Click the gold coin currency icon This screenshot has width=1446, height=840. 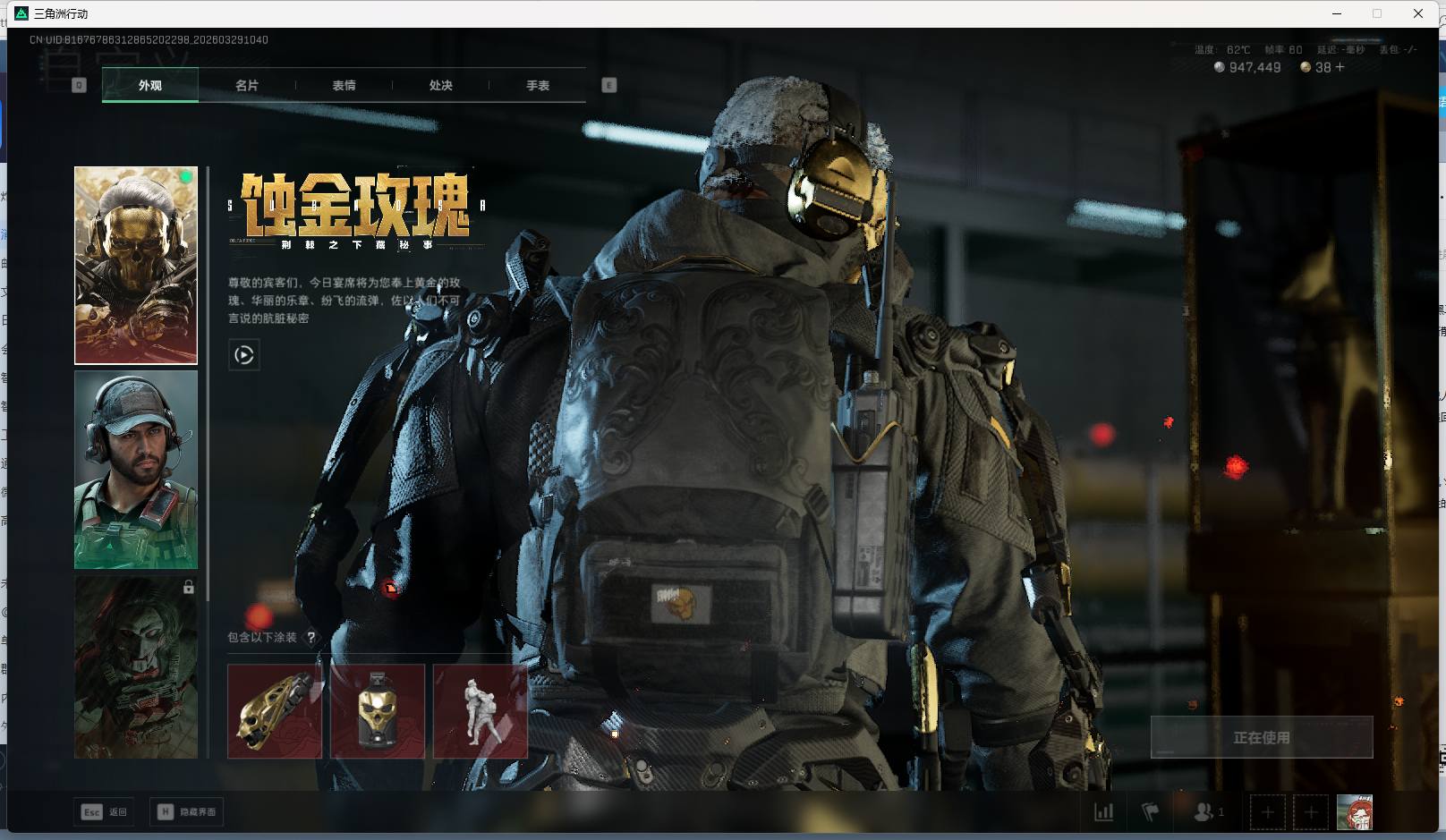[1306, 67]
